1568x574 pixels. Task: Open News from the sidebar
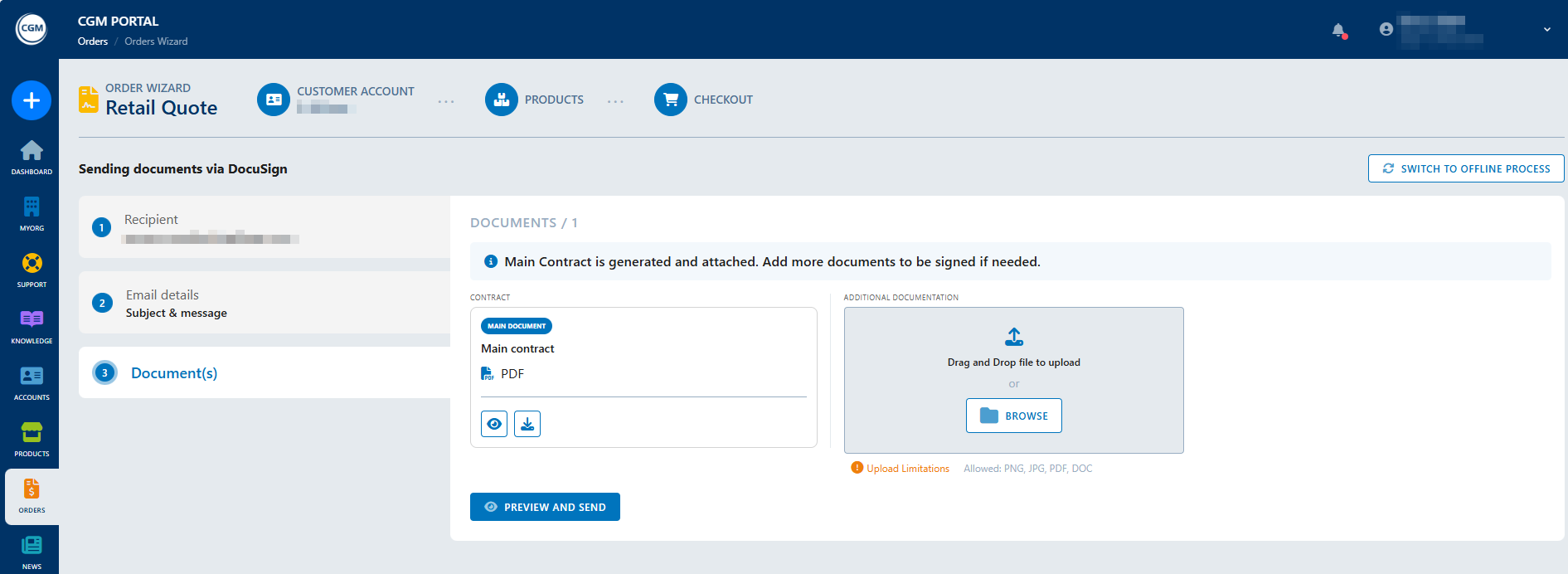pos(32,552)
